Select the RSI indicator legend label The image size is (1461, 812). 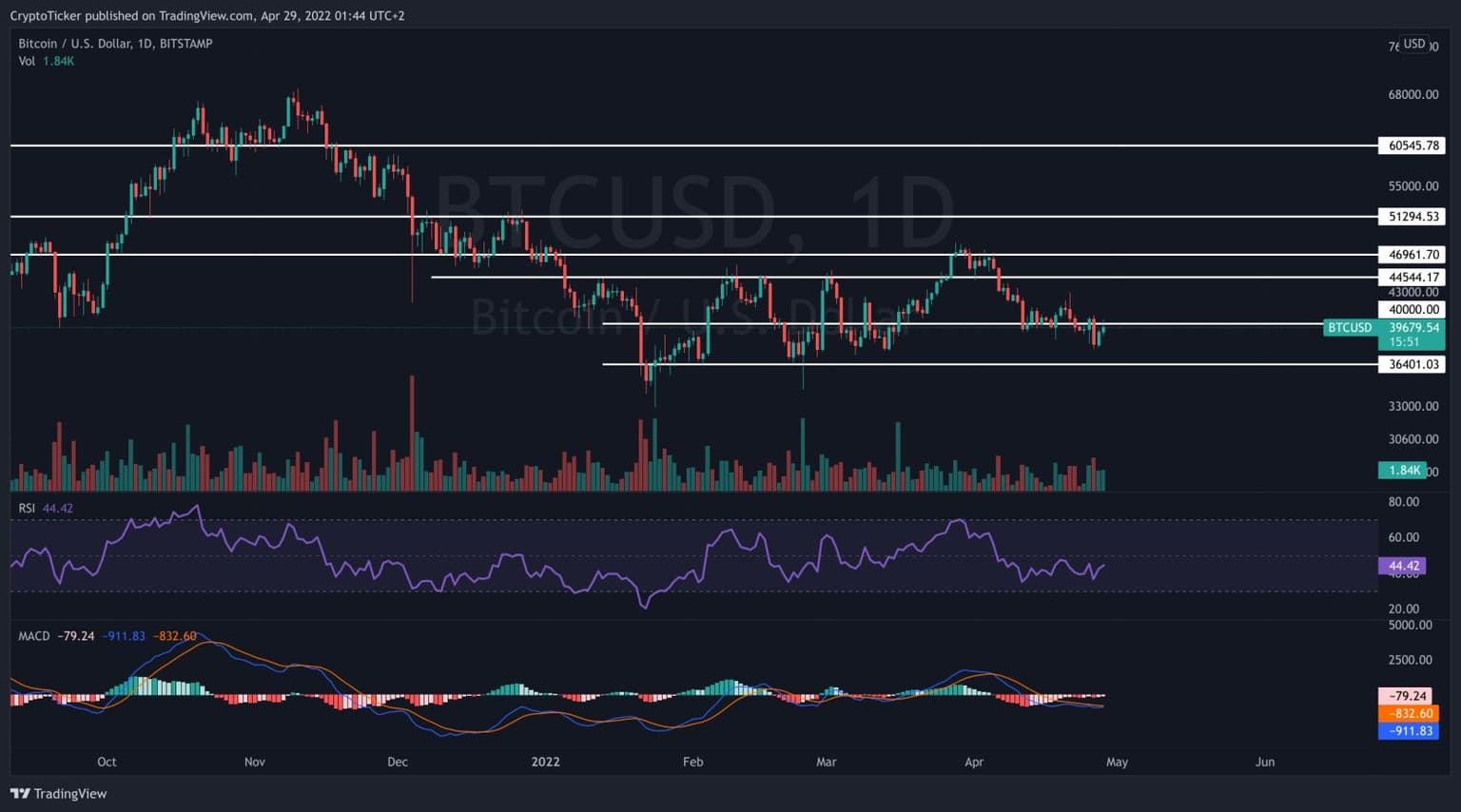[27, 509]
